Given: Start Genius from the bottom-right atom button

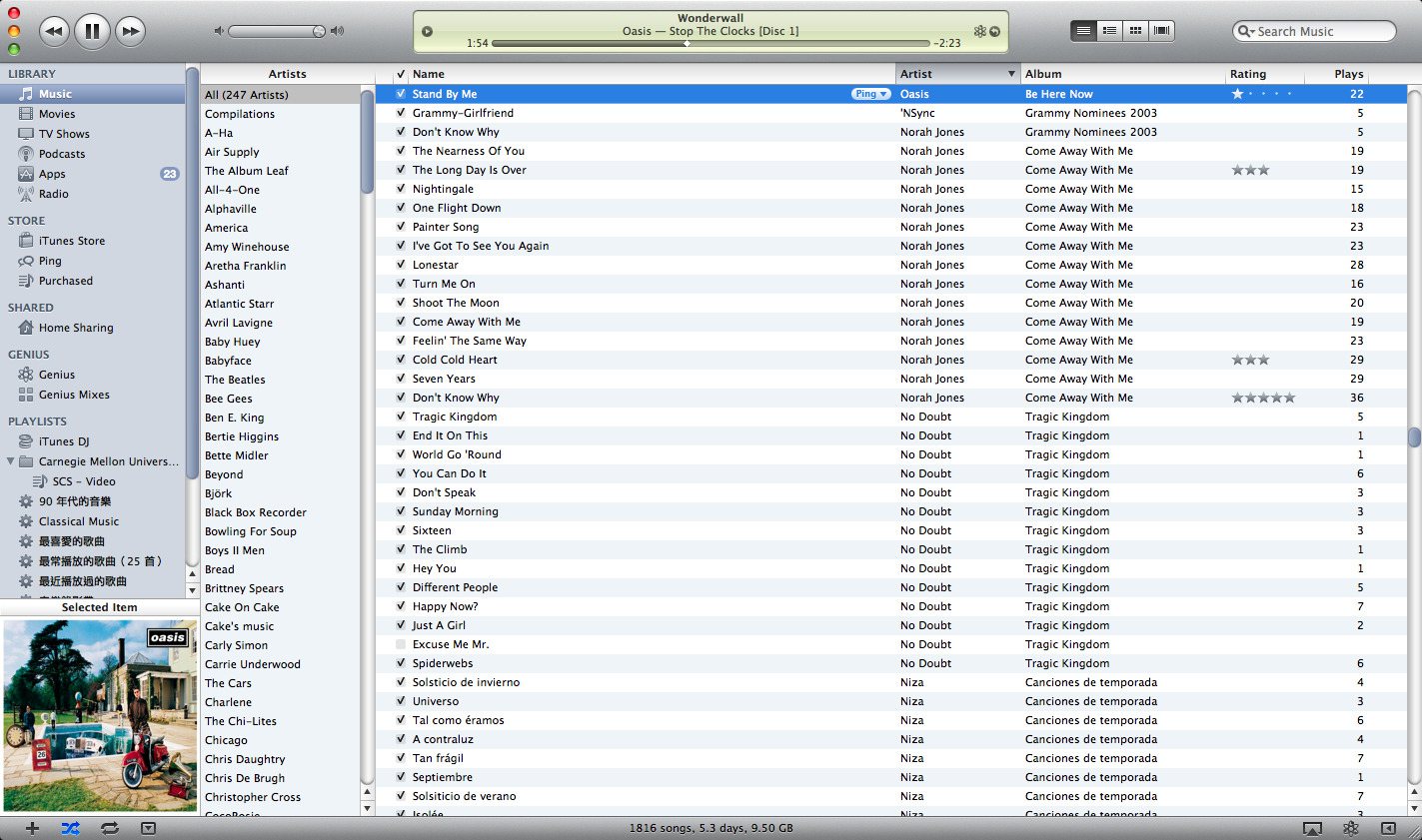Looking at the screenshot, I should tap(1350, 829).
